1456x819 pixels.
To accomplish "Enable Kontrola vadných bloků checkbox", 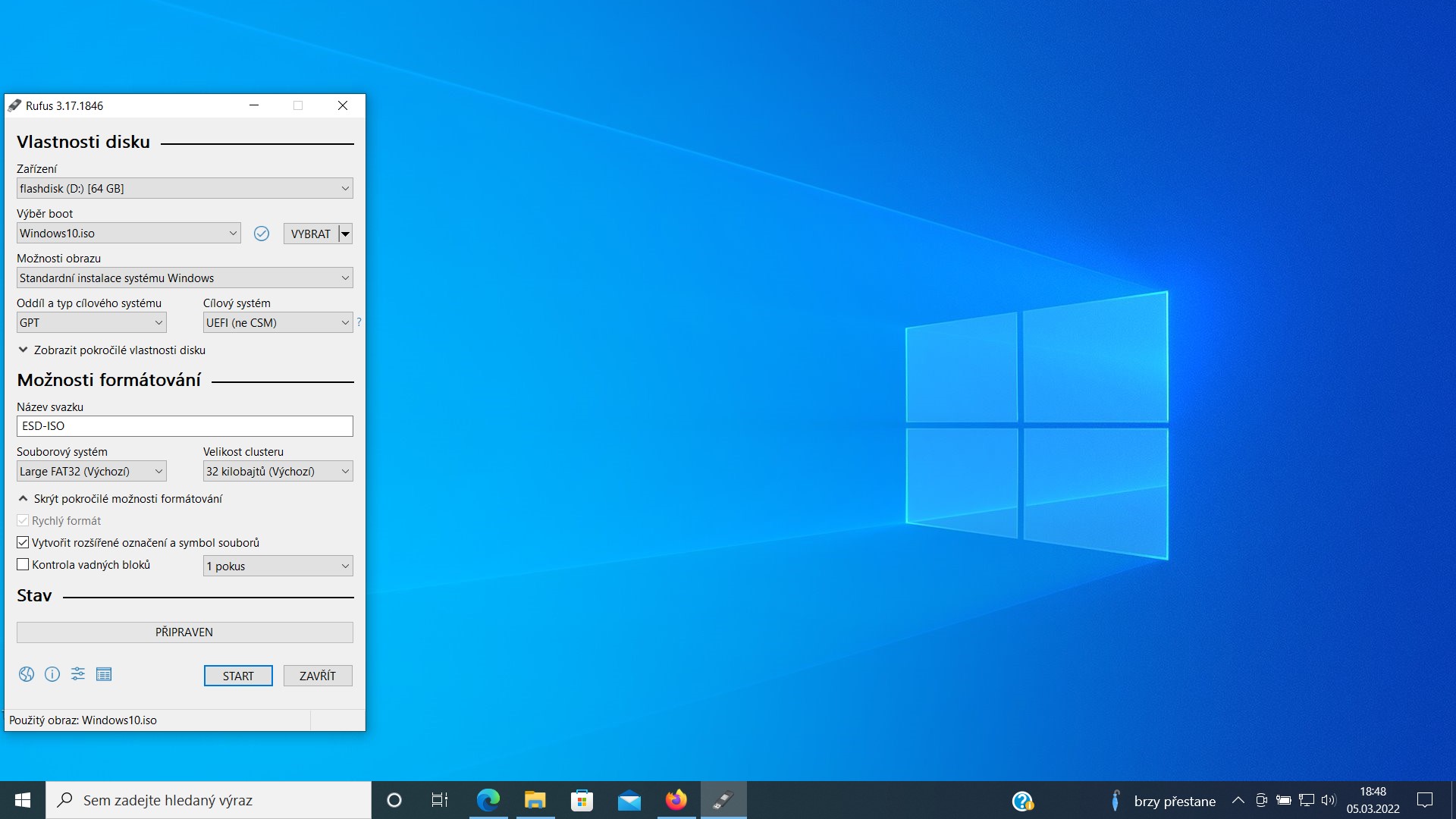I will pos(23,565).
